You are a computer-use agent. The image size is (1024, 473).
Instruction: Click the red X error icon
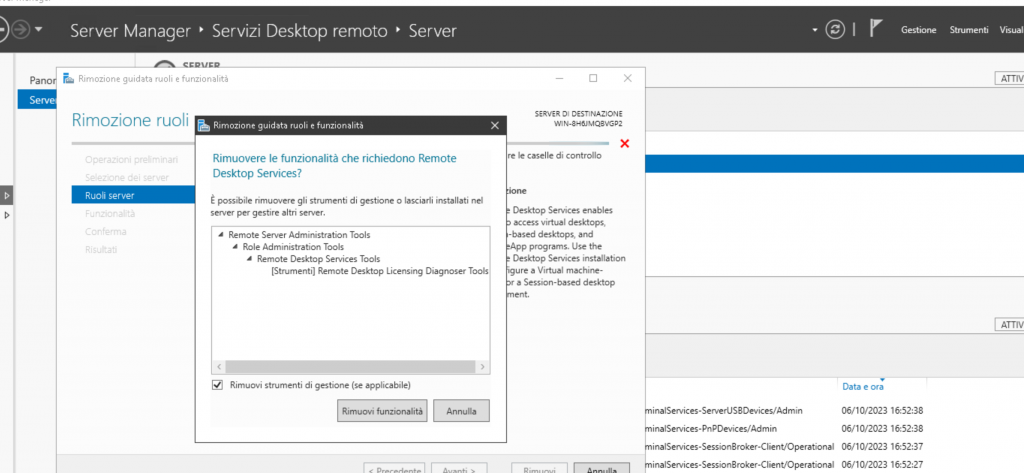point(625,144)
